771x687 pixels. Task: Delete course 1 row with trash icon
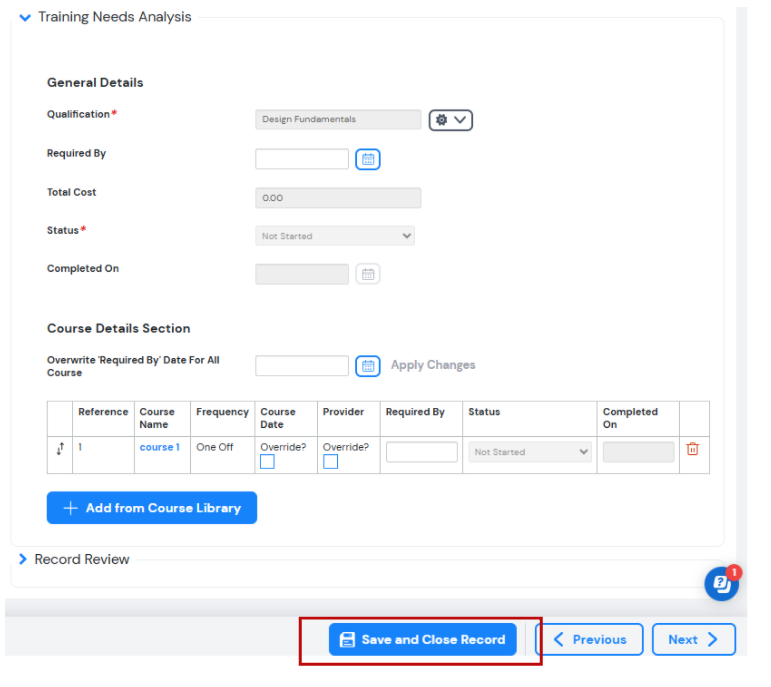point(692,448)
